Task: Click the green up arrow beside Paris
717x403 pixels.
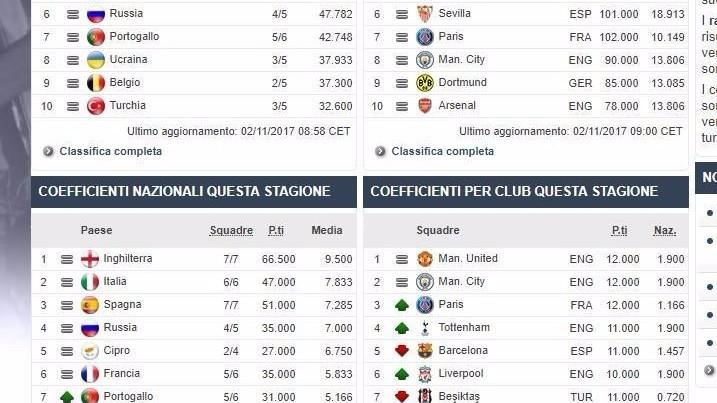Action: [401, 305]
